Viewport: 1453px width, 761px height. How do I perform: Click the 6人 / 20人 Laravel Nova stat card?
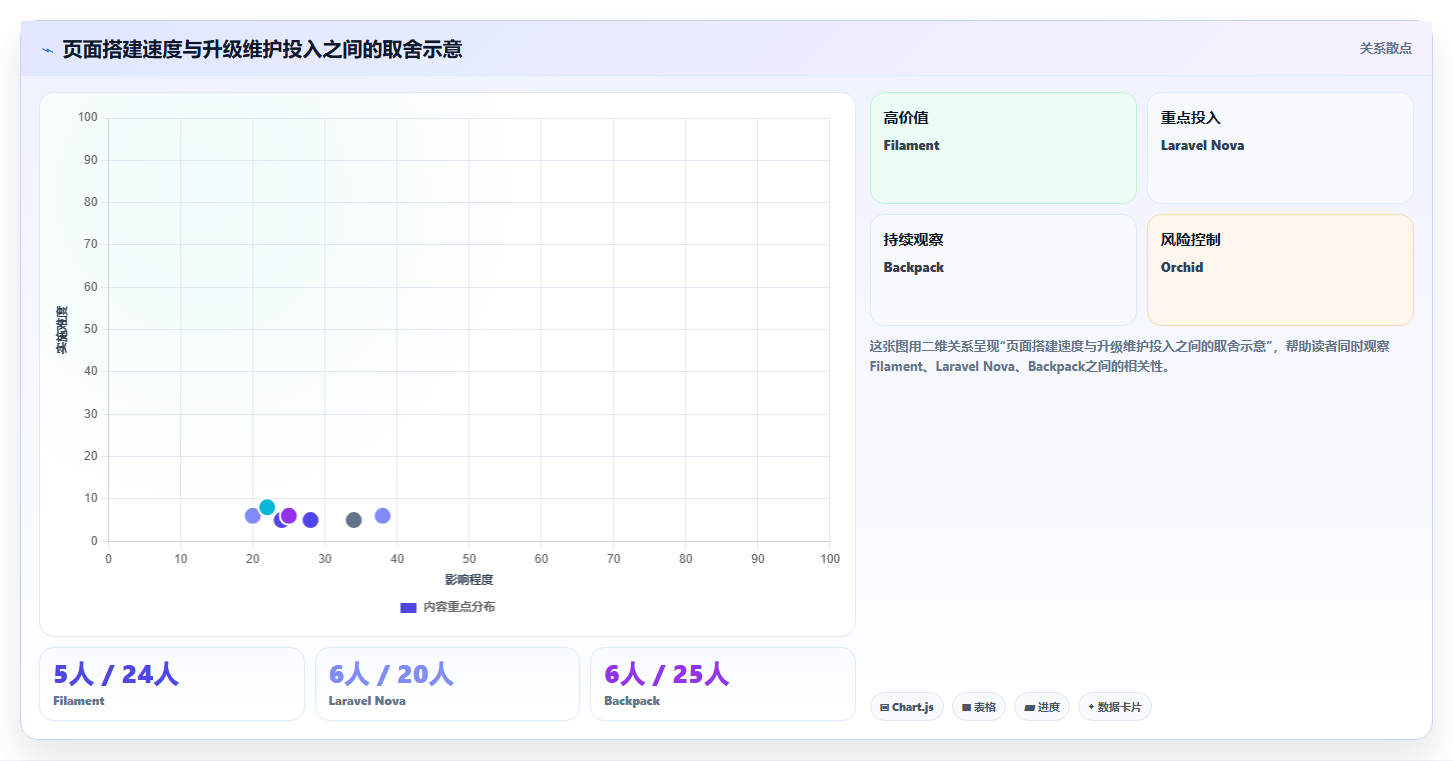tap(447, 684)
